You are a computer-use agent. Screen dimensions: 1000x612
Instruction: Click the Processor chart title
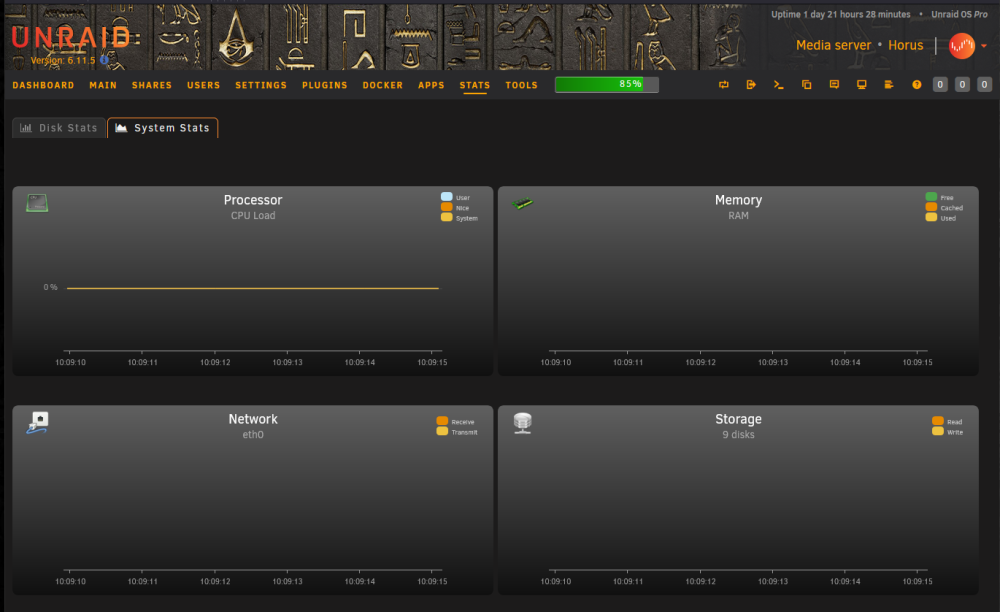253,200
